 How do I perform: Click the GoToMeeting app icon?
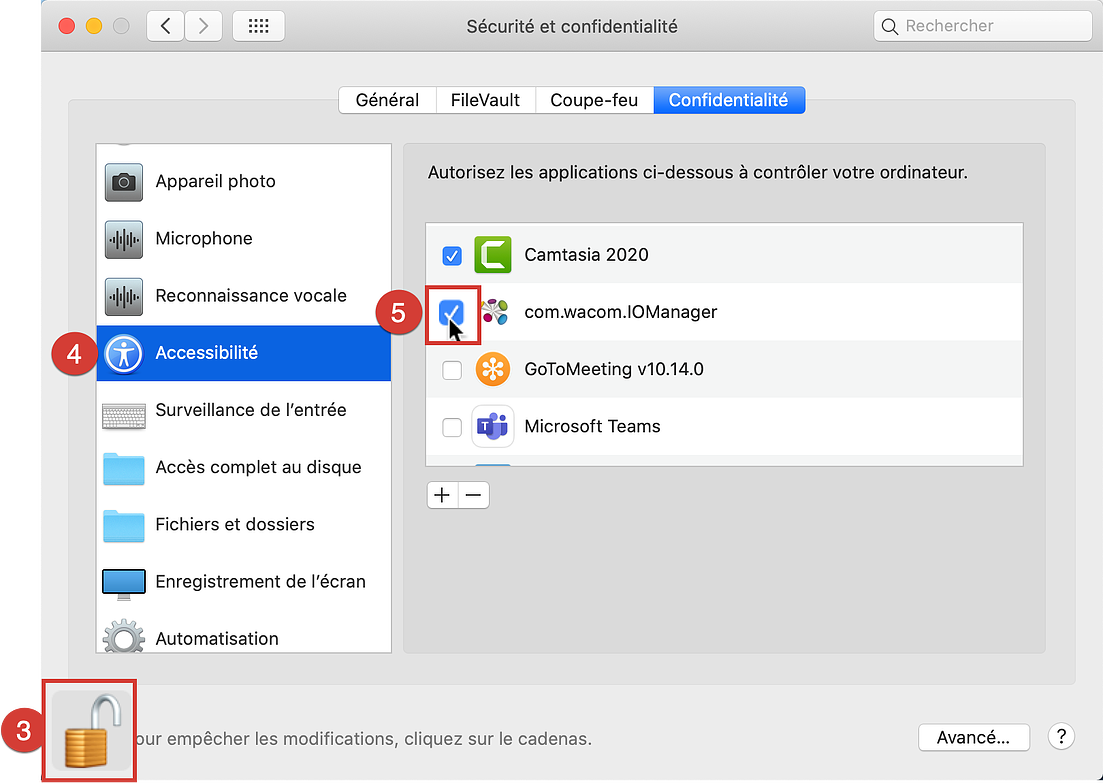[492, 369]
